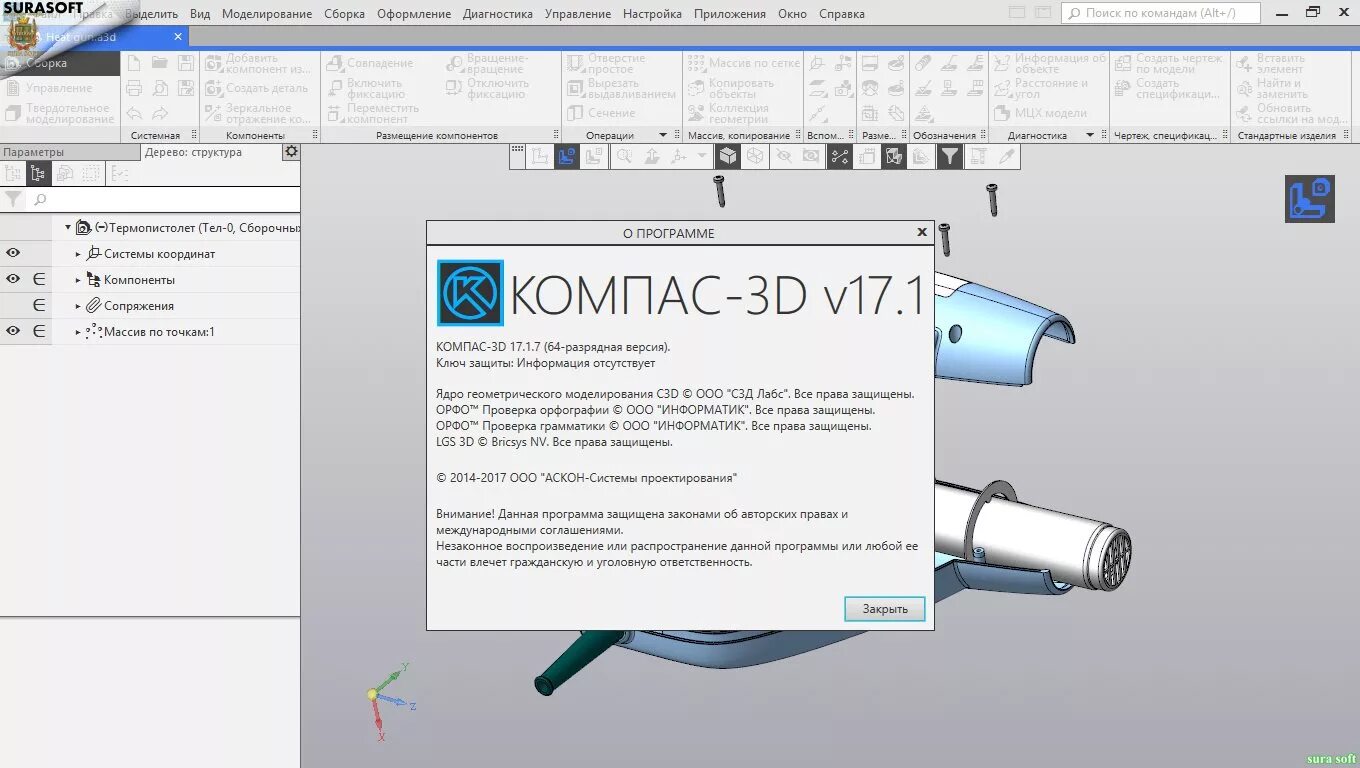Click Создать чертеж по модели
Viewport: 1360px width, 768px height.
tap(1169, 64)
